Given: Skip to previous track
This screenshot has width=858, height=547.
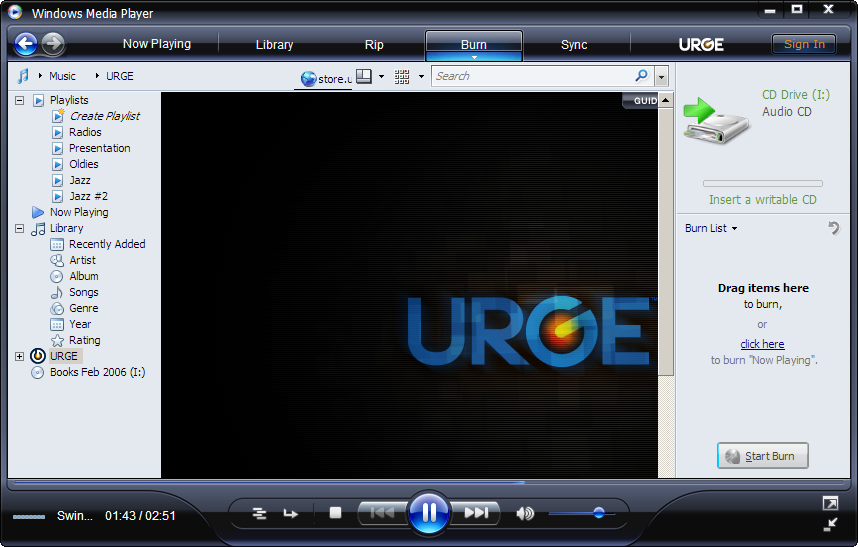Looking at the screenshot, I should coord(382,513).
